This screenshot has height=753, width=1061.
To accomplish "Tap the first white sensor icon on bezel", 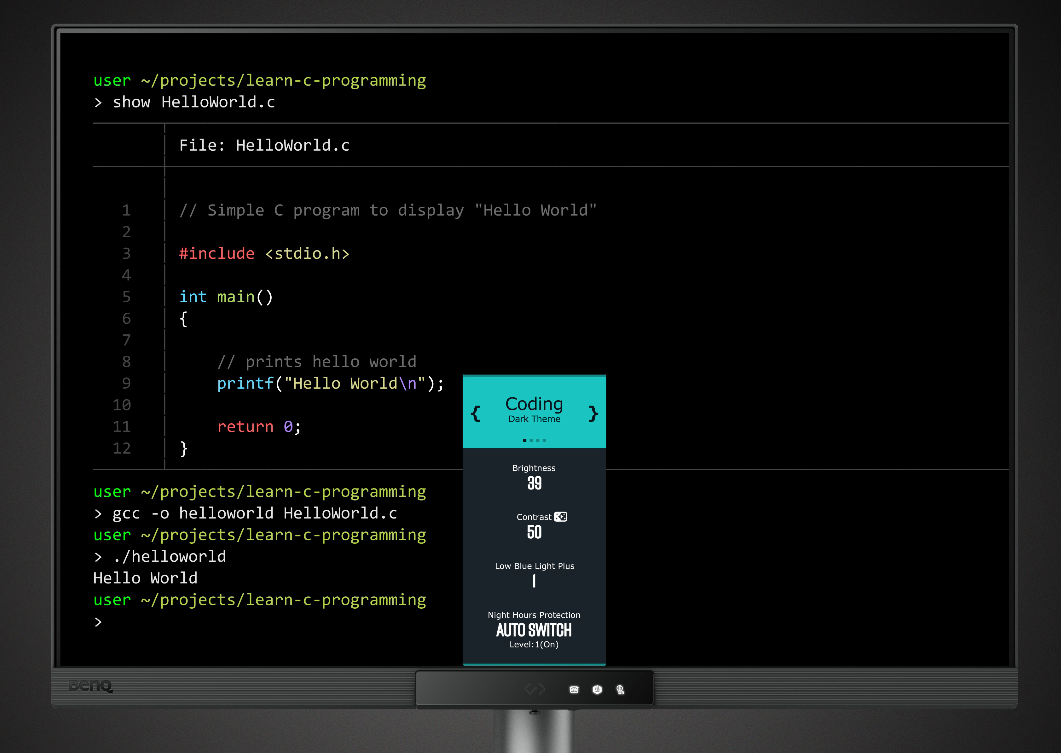I will 575,689.
